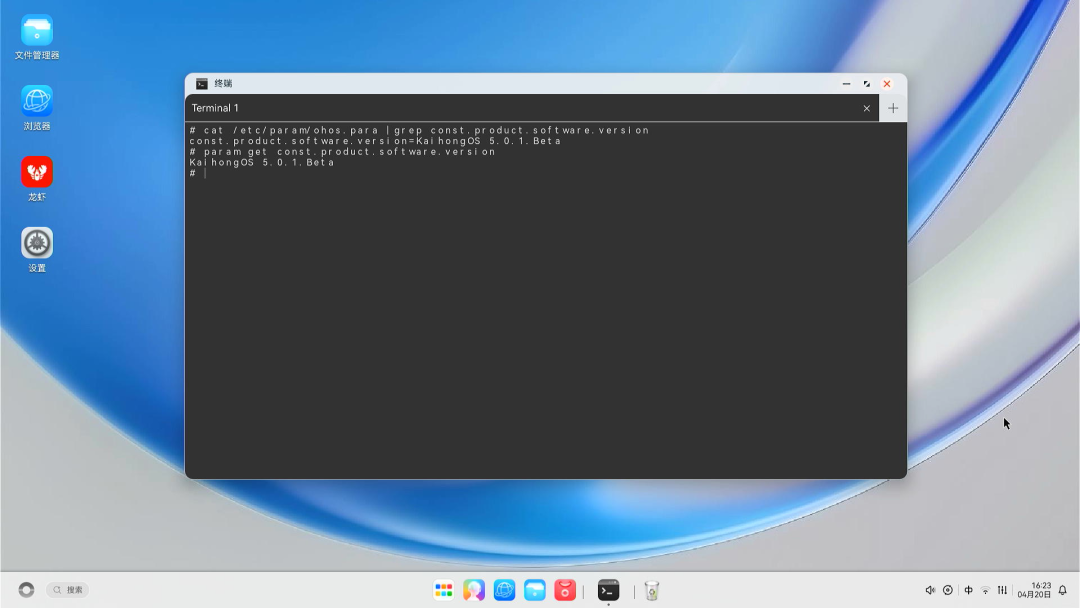Viewport: 1080px width, 608px height.
Task: Click the 'KaihongOS 5.0.1.Beta' output line
Action: 262,163
